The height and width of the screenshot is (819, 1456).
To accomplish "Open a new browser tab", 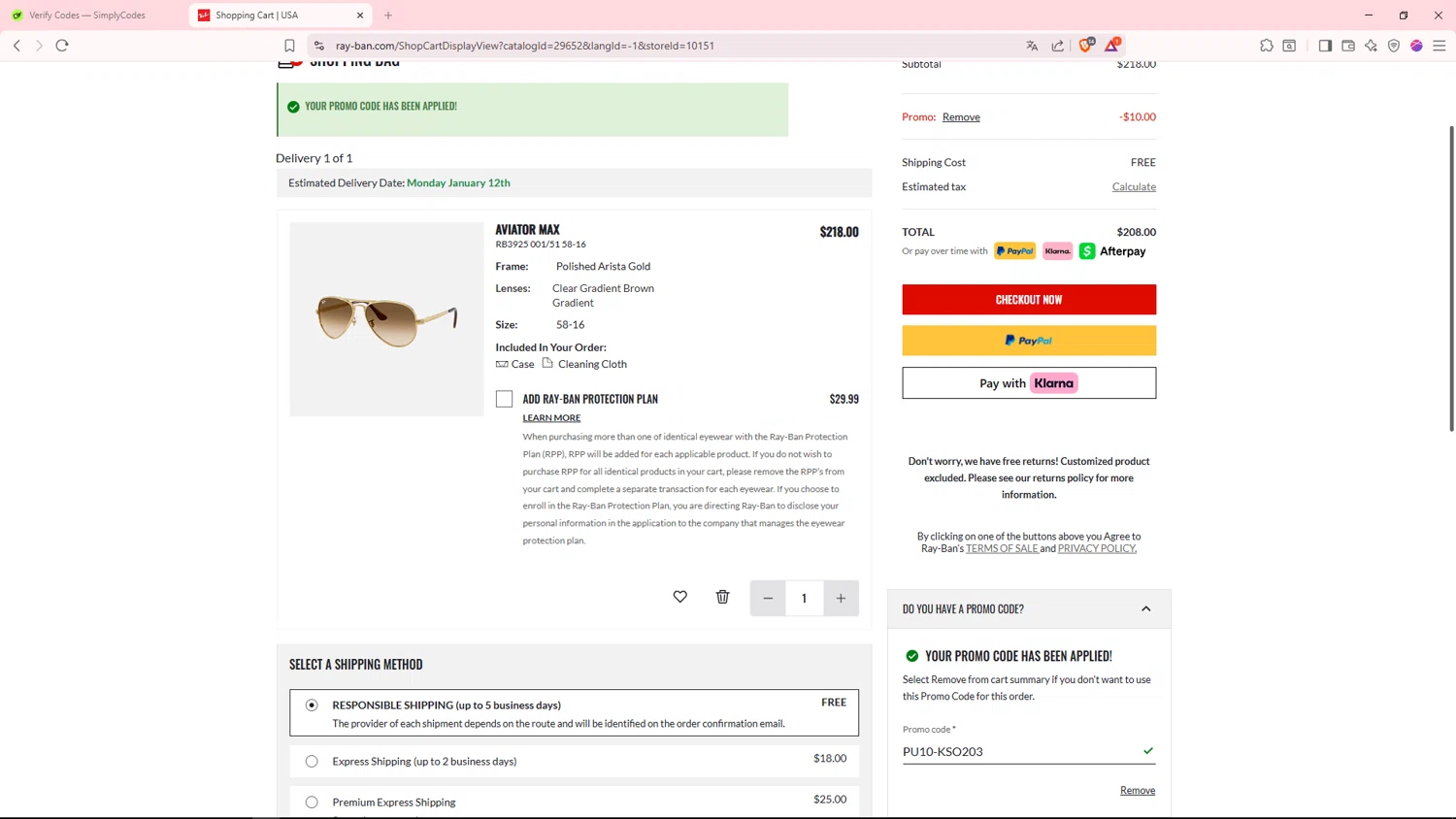I will coord(388,16).
